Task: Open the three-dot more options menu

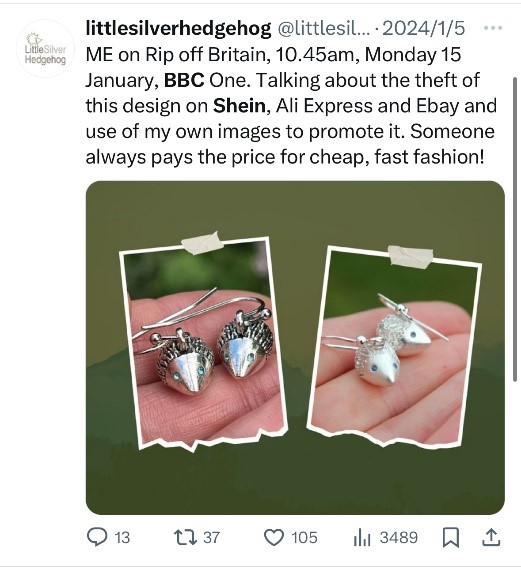Action: 493,28
